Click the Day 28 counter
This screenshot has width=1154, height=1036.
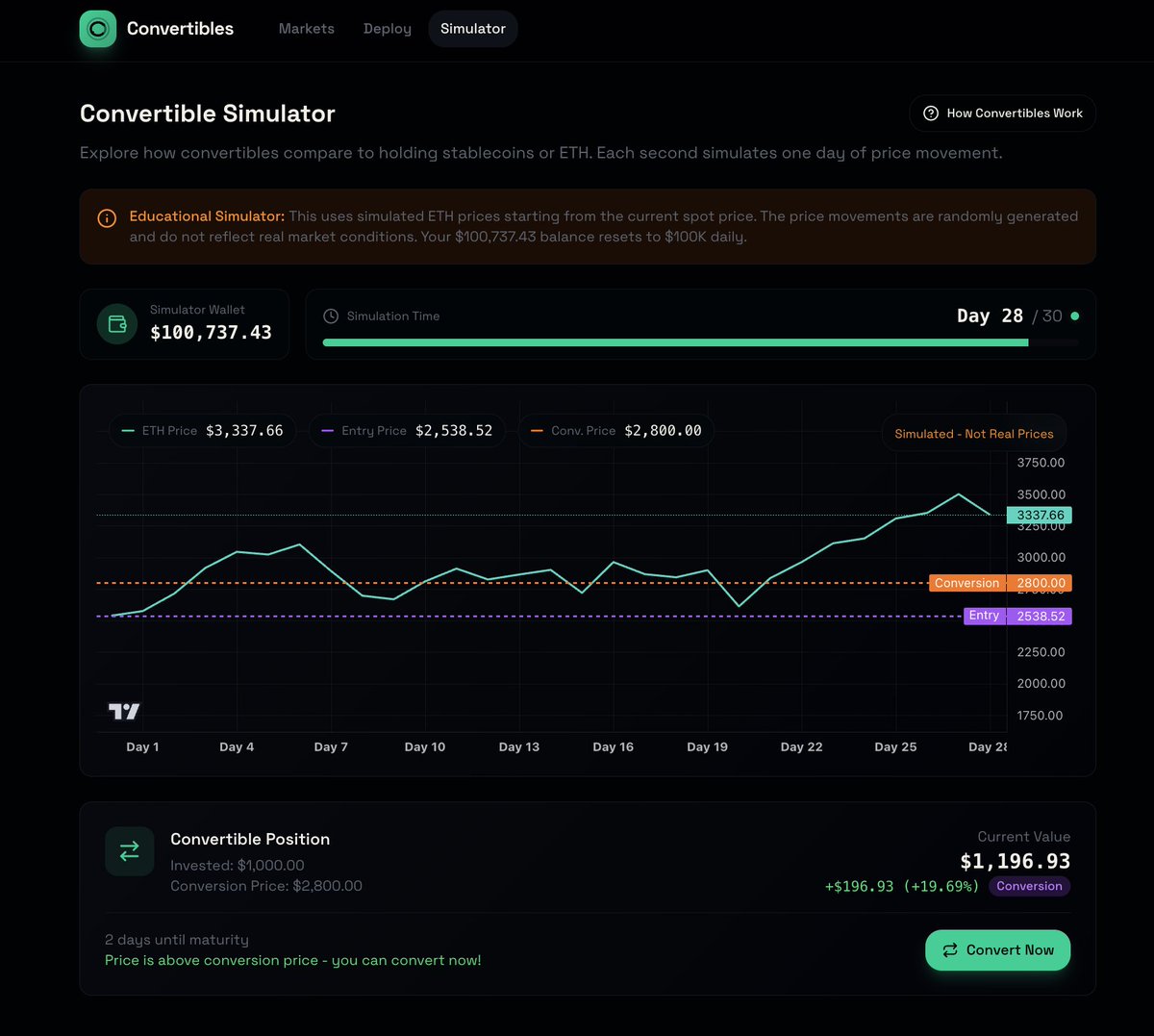coord(990,316)
